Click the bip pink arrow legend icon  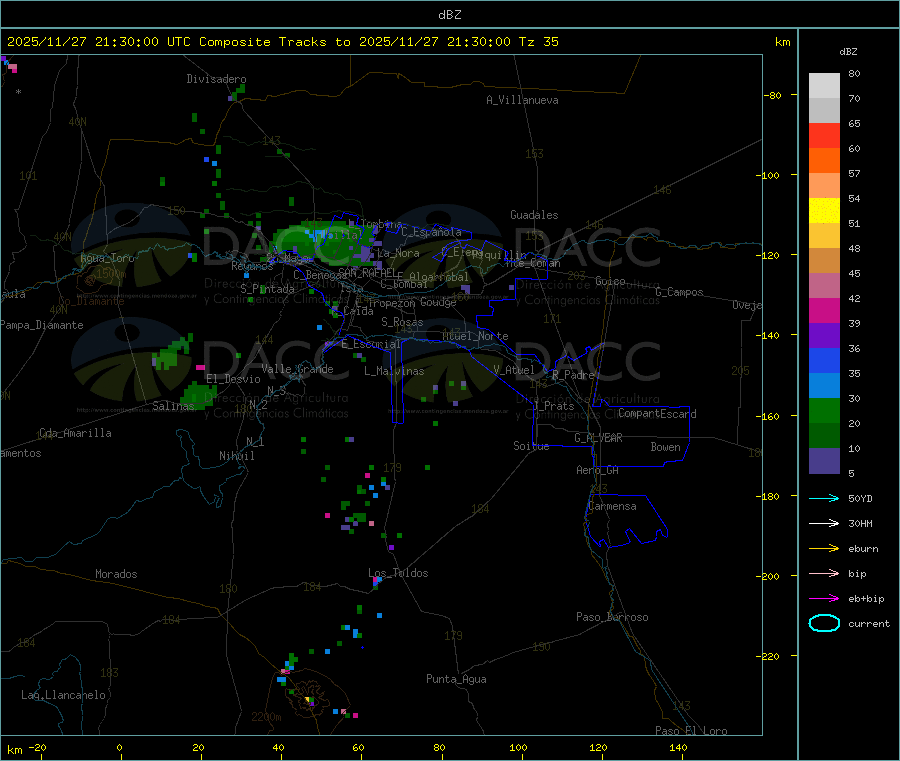click(x=824, y=573)
